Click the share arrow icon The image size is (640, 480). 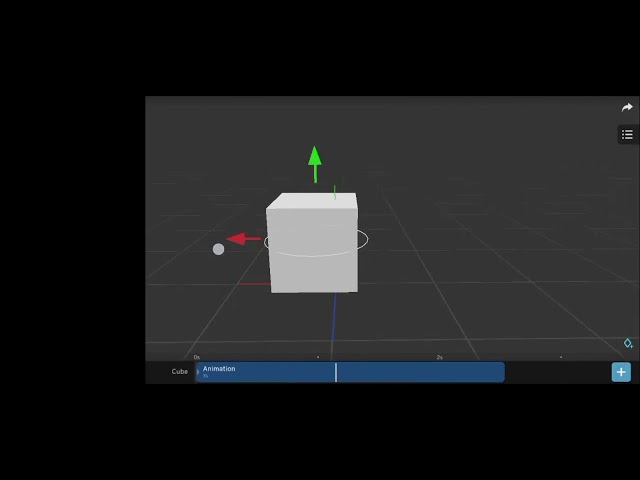click(627, 107)
